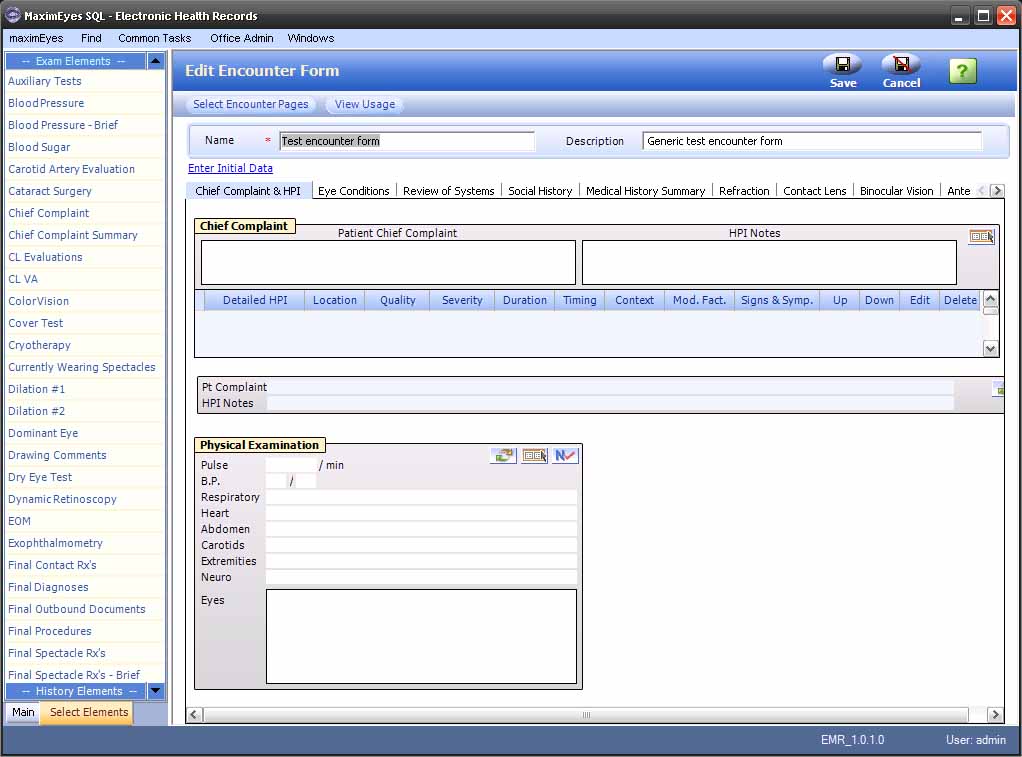This screenshot has height=757, width=1022.
Task: Click the Select Encounter Pages button
Action: coord(250,104)
